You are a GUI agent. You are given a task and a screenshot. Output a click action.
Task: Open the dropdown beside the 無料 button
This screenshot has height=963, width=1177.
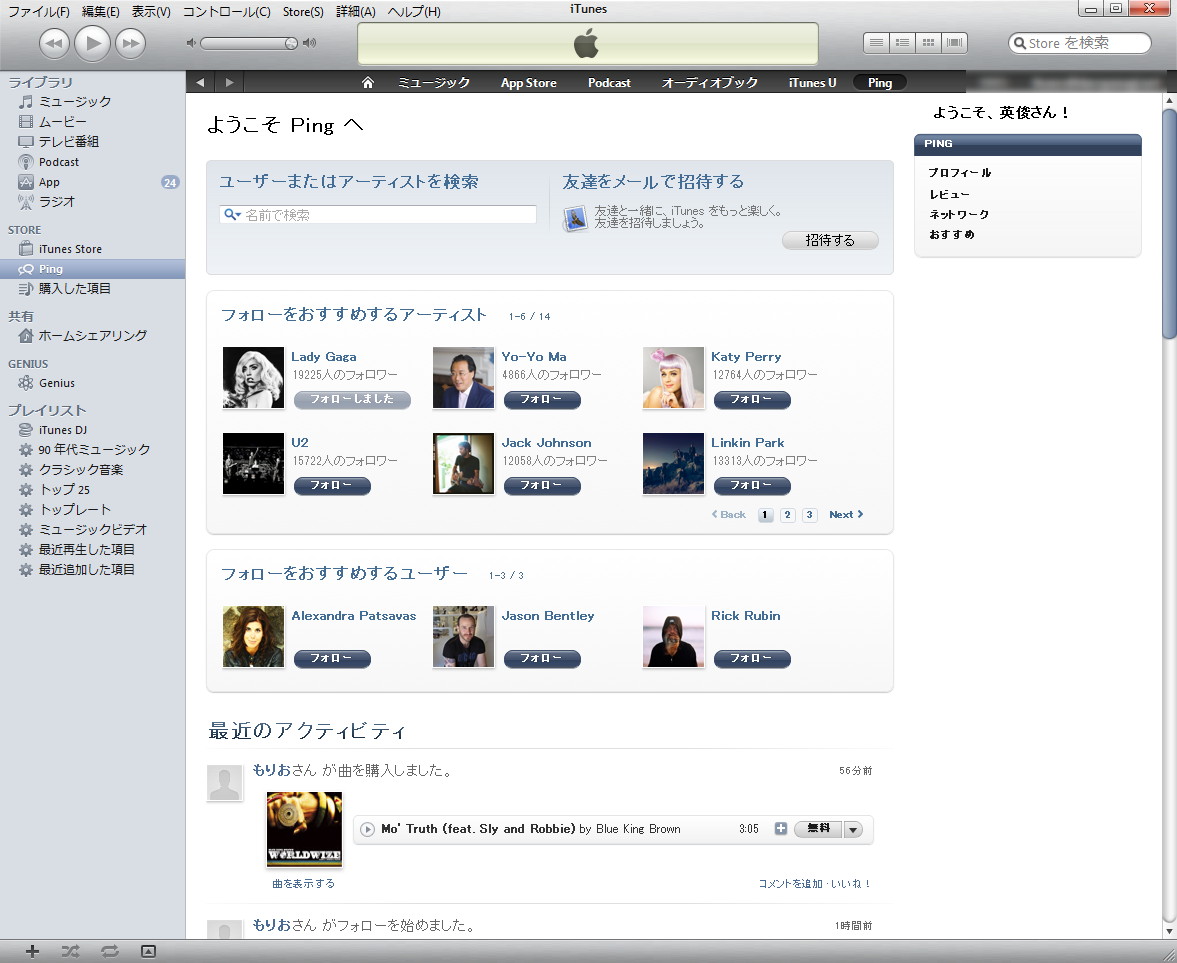[854, 829]
